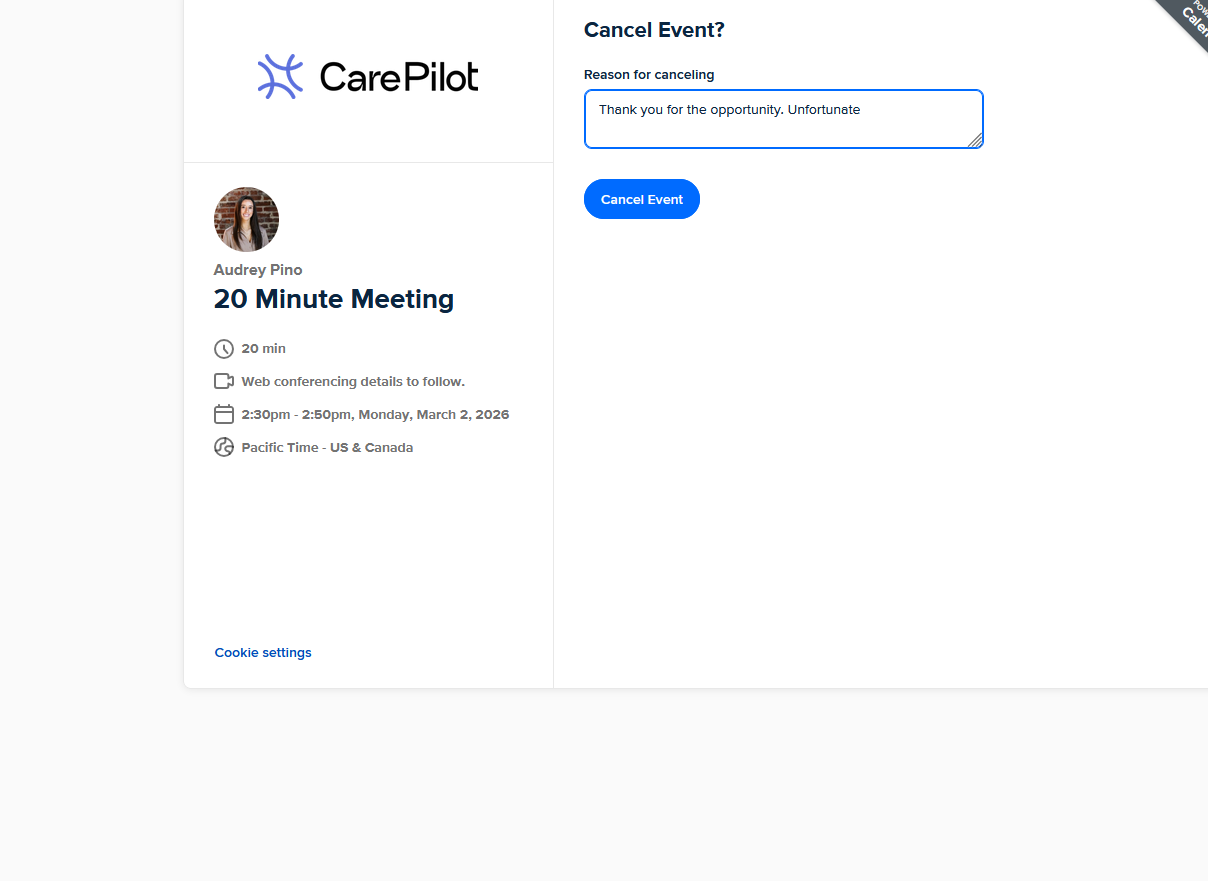The image size is (1208, 881).
Task: Click Audrey Pino's profile photo
Action: coord(246,219)
